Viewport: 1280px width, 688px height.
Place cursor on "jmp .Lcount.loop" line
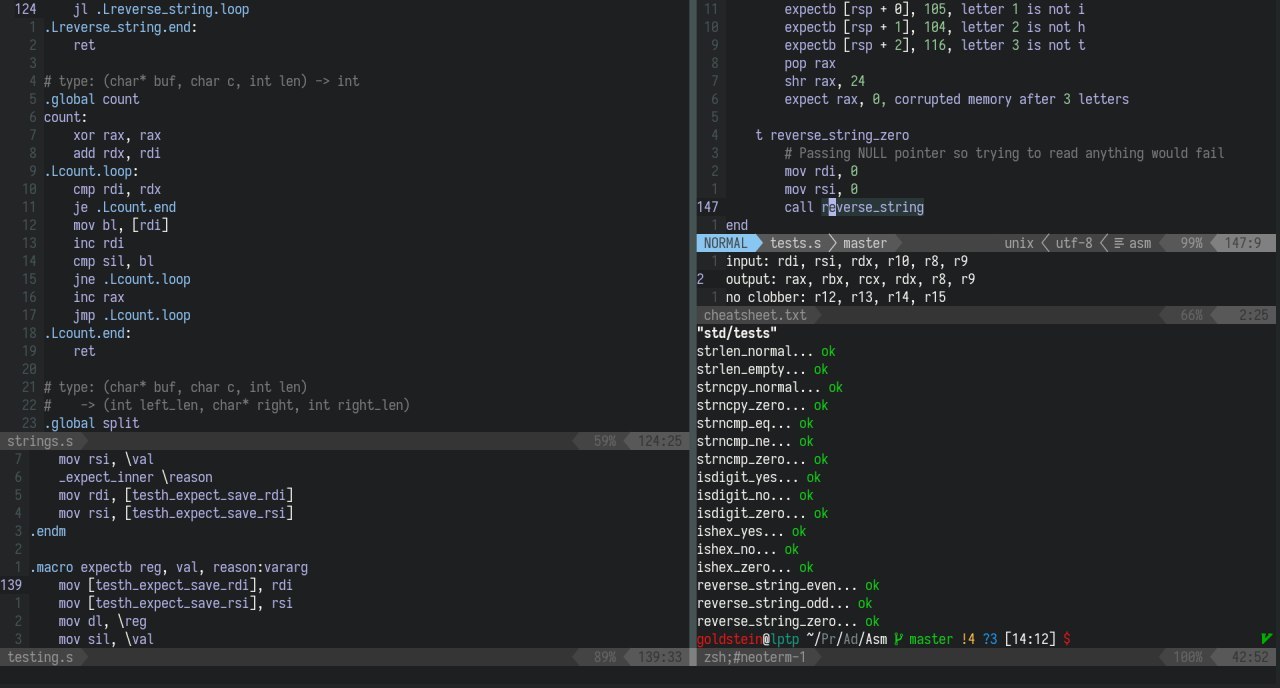132,315
